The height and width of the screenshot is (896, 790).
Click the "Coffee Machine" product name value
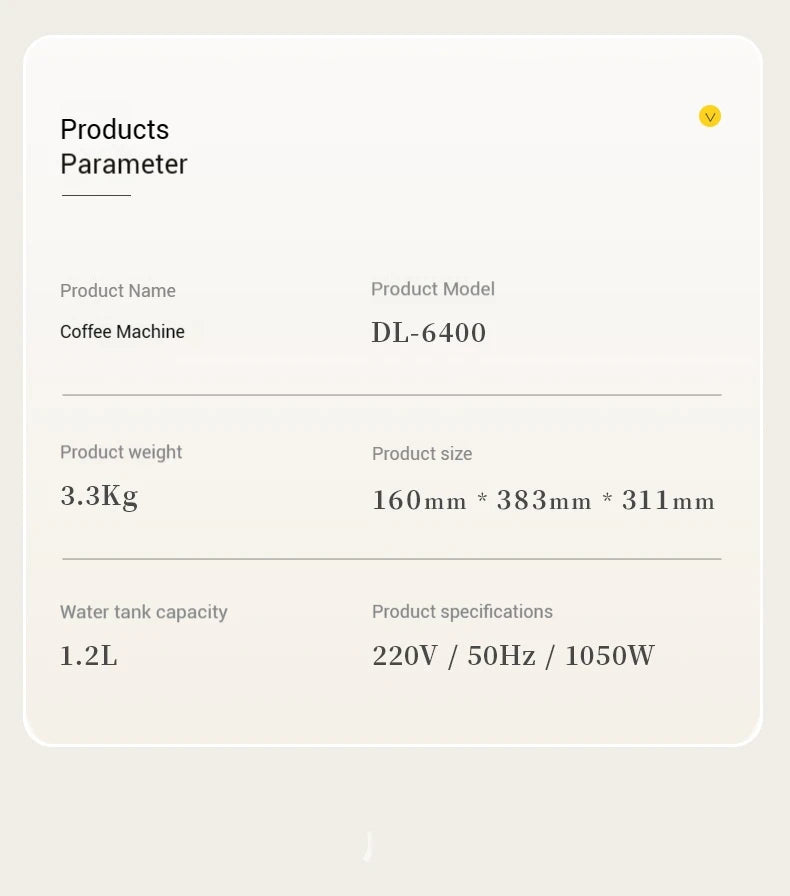point(122,332)
